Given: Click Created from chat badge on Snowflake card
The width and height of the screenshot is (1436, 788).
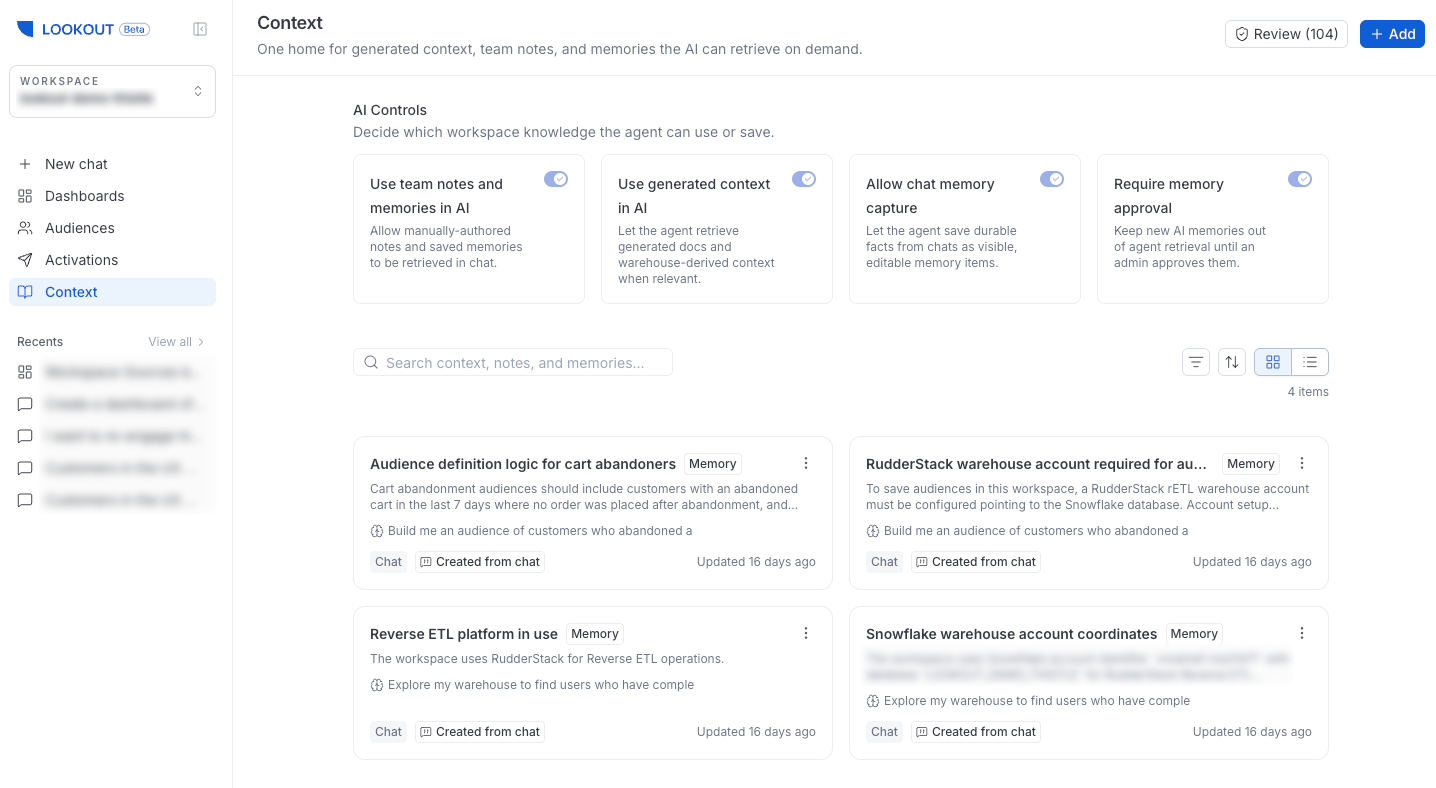Looking at the screenshot, I should [x=977, y=732].
